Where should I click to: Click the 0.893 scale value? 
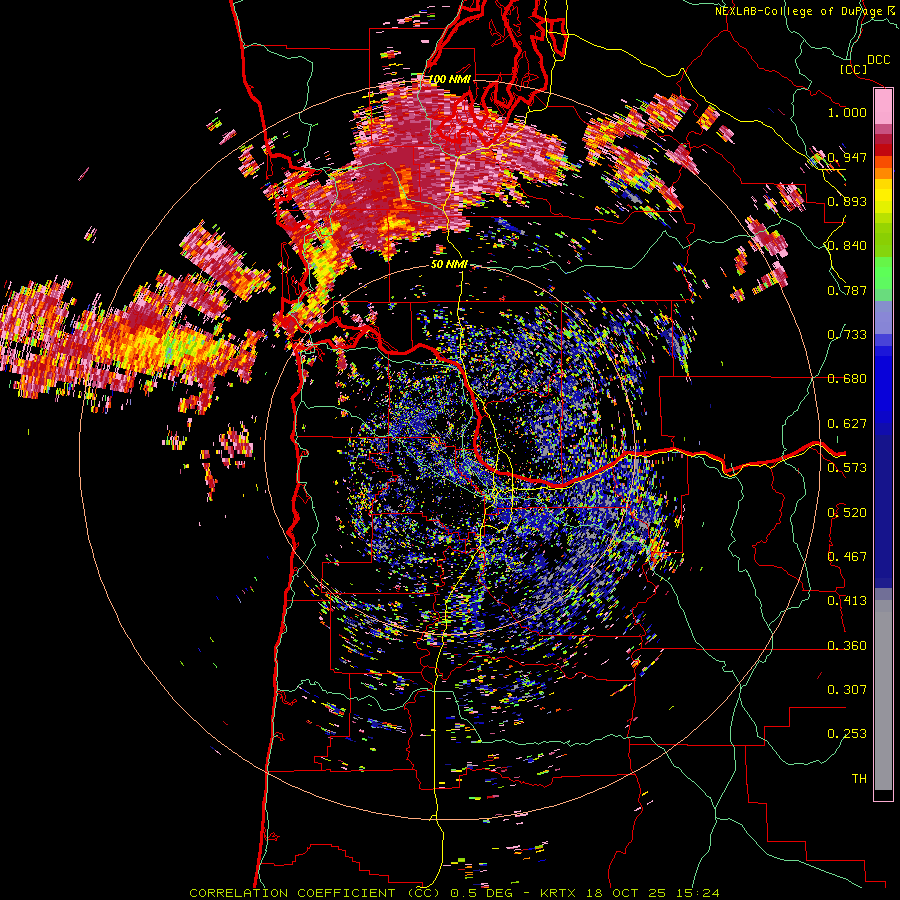pos(847,201)
